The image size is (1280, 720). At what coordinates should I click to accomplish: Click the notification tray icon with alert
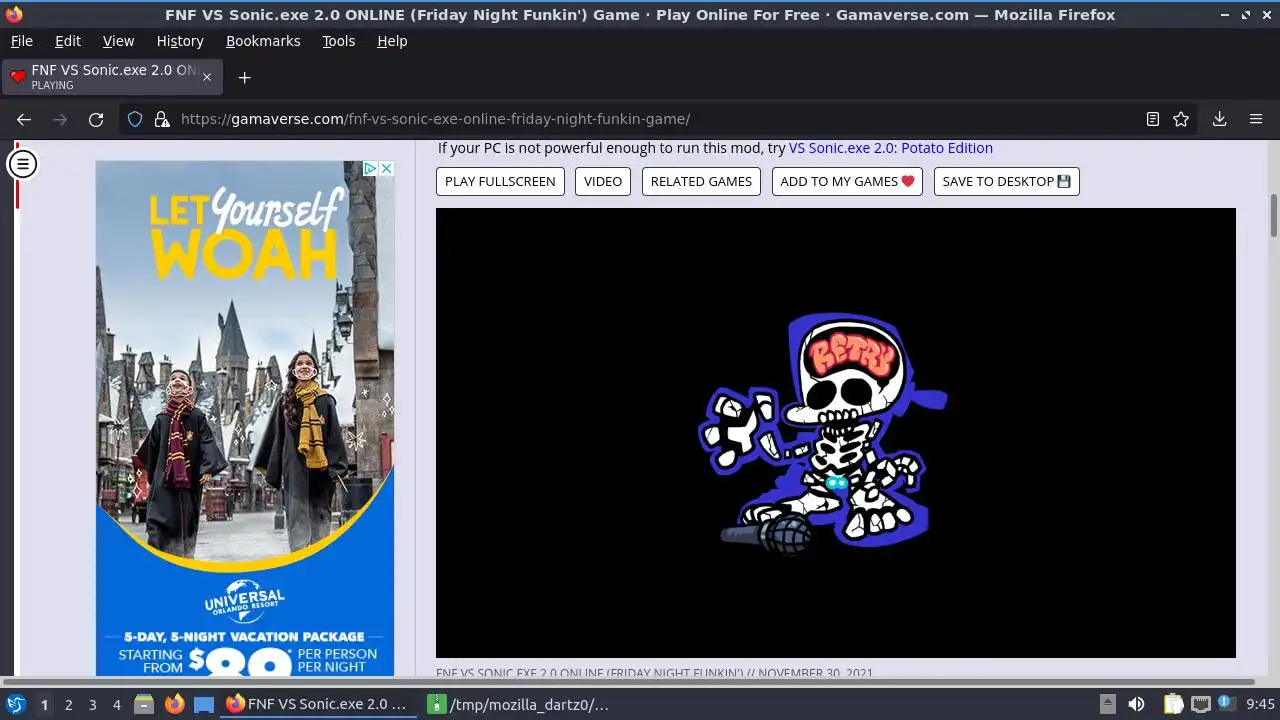coord(1226,704)
